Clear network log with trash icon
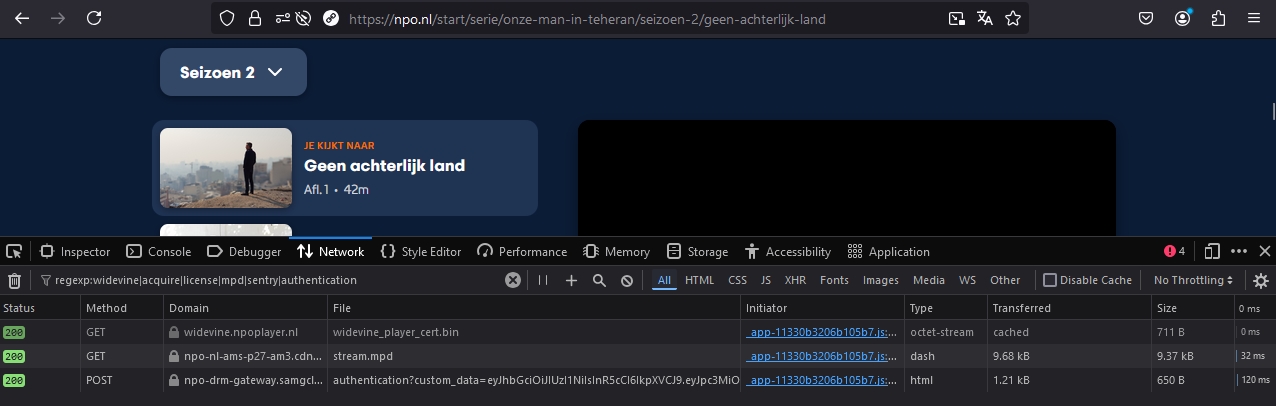The height and width of the screenshot is (406, 1276). pyautogui.click(x=15, y=281)
